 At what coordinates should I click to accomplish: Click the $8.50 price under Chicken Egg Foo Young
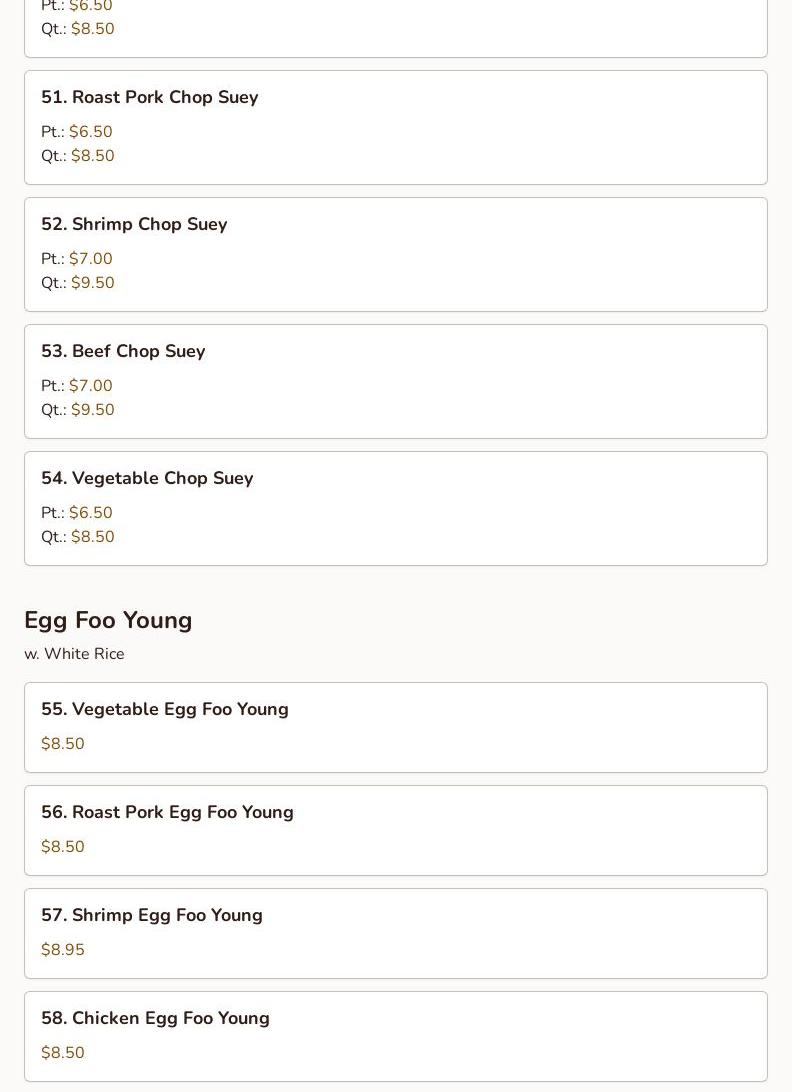(63, 1053)
